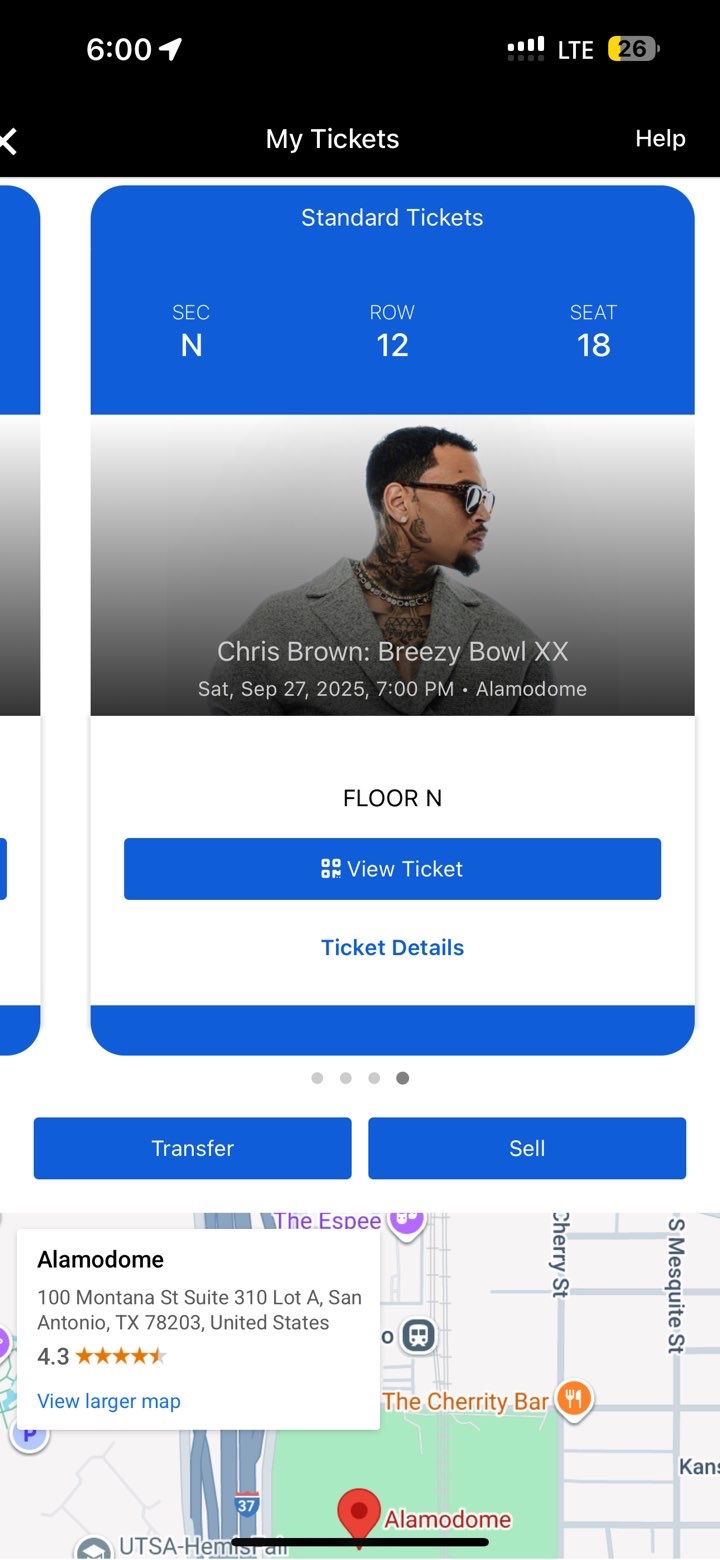Tap the purple pin near The Espee

pyautogui.click(x=405, y=1222)
